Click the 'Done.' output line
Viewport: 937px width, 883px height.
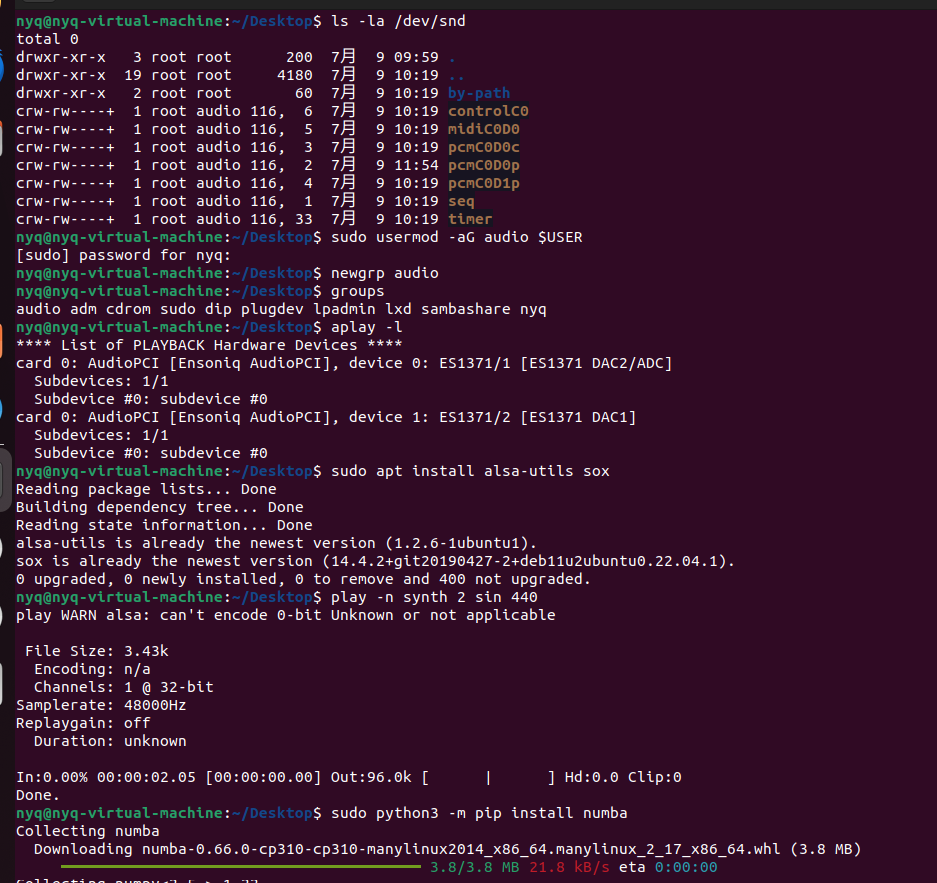(x=38, y=795)
